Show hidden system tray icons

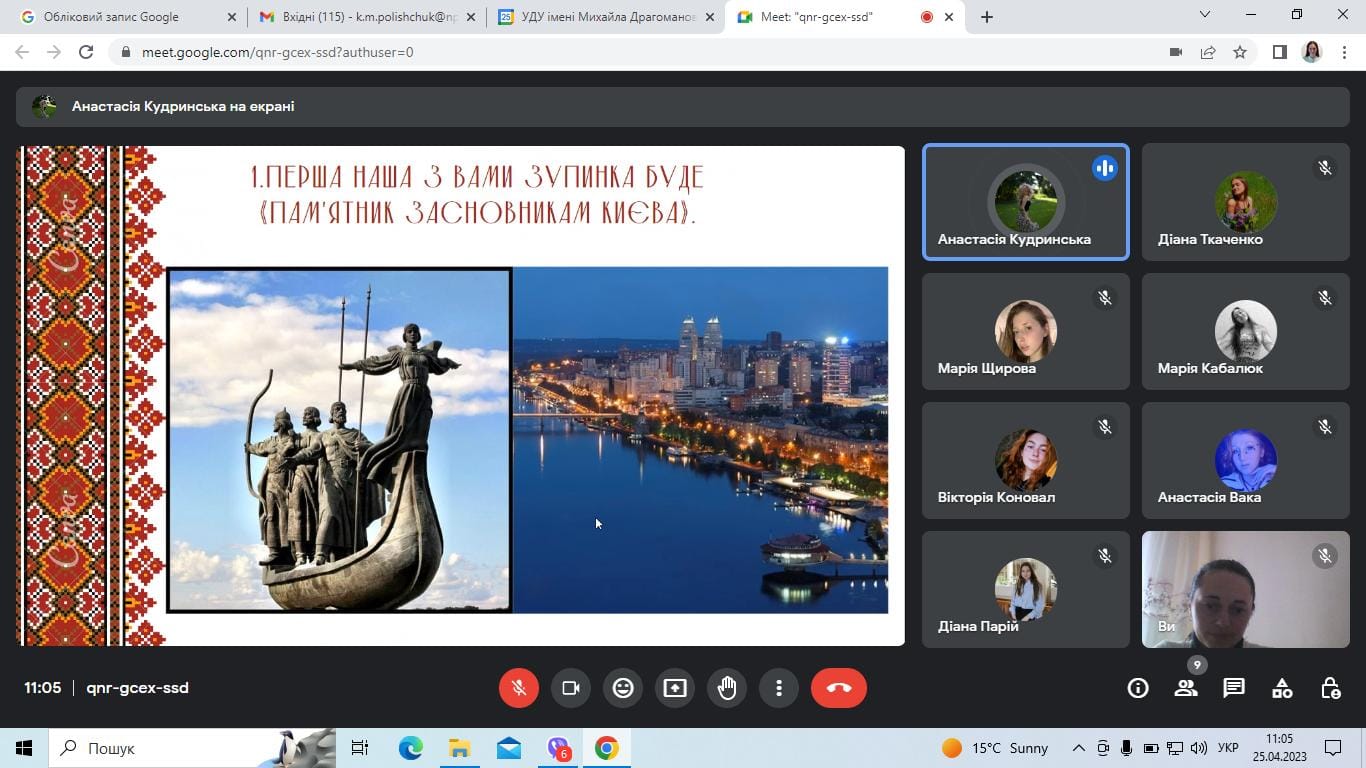[x=1078, y=748]
